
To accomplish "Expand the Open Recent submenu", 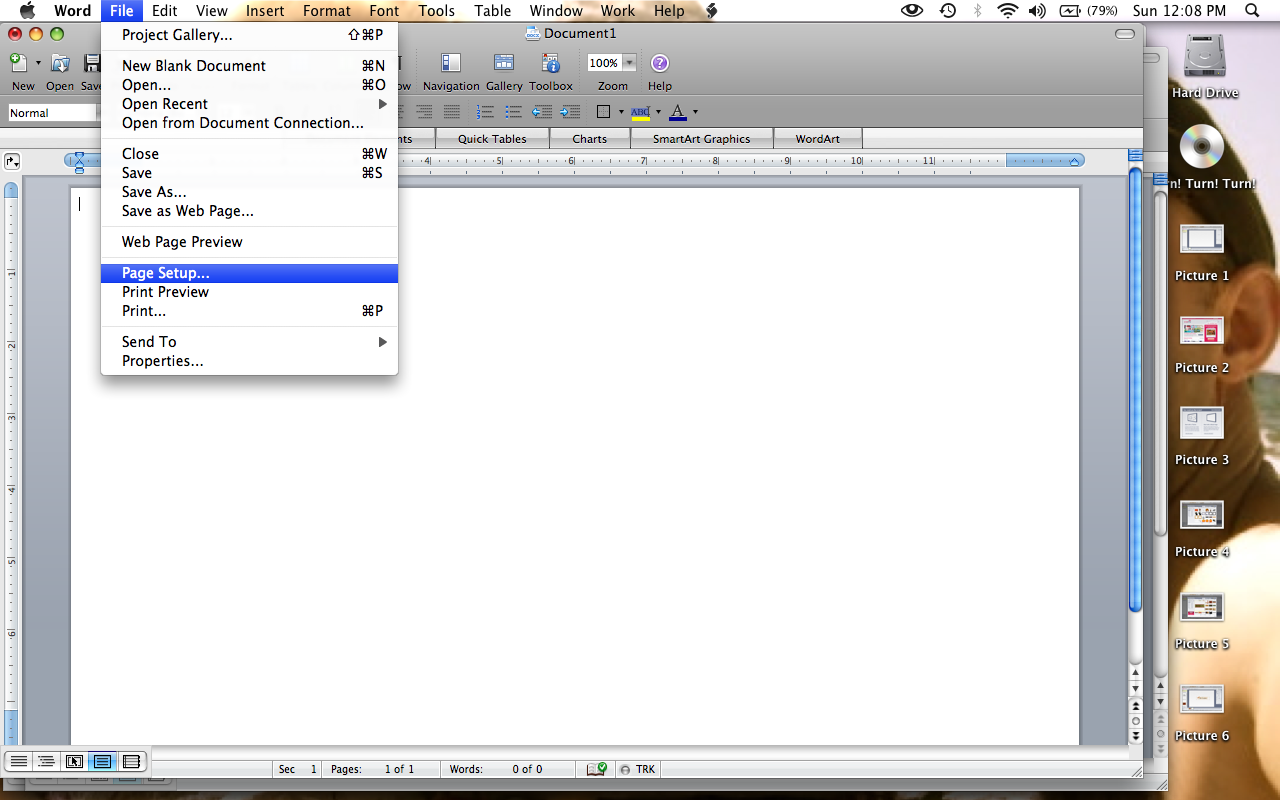I will (x=249, y=104).
